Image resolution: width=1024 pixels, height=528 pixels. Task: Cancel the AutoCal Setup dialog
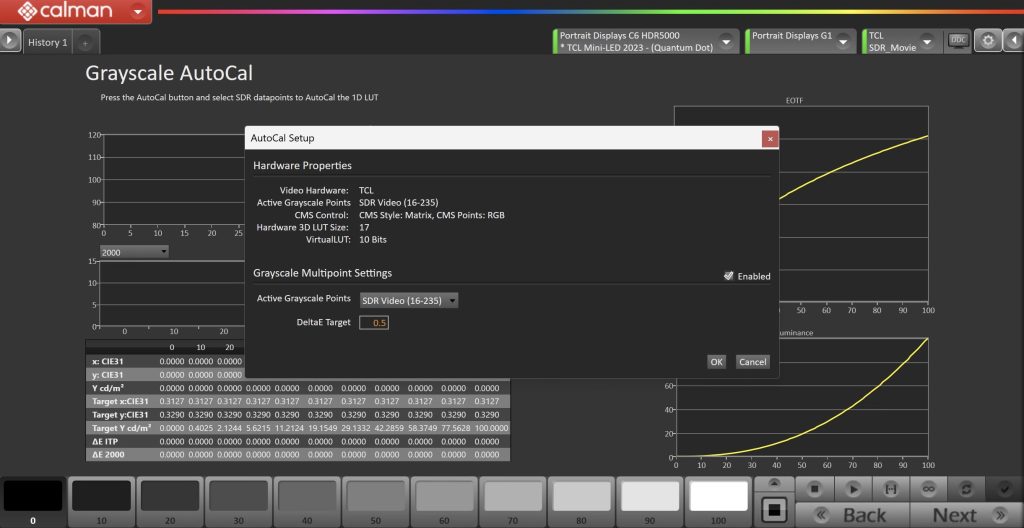tap(752, 361)
